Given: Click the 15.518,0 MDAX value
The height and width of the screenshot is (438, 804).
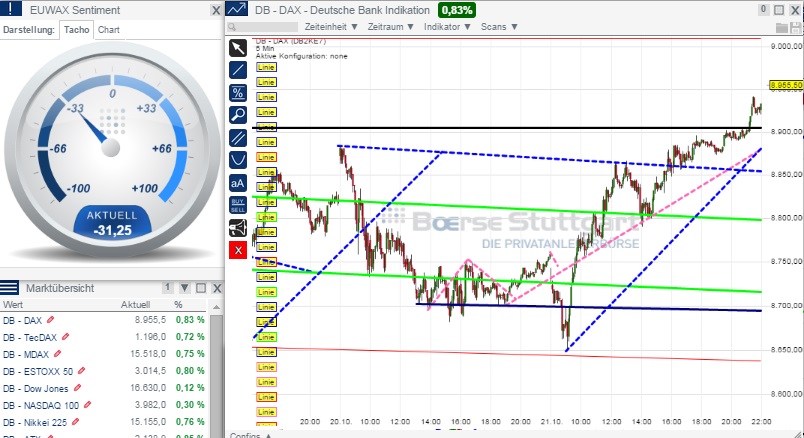Looking at the screenshot, I should 148,354.
